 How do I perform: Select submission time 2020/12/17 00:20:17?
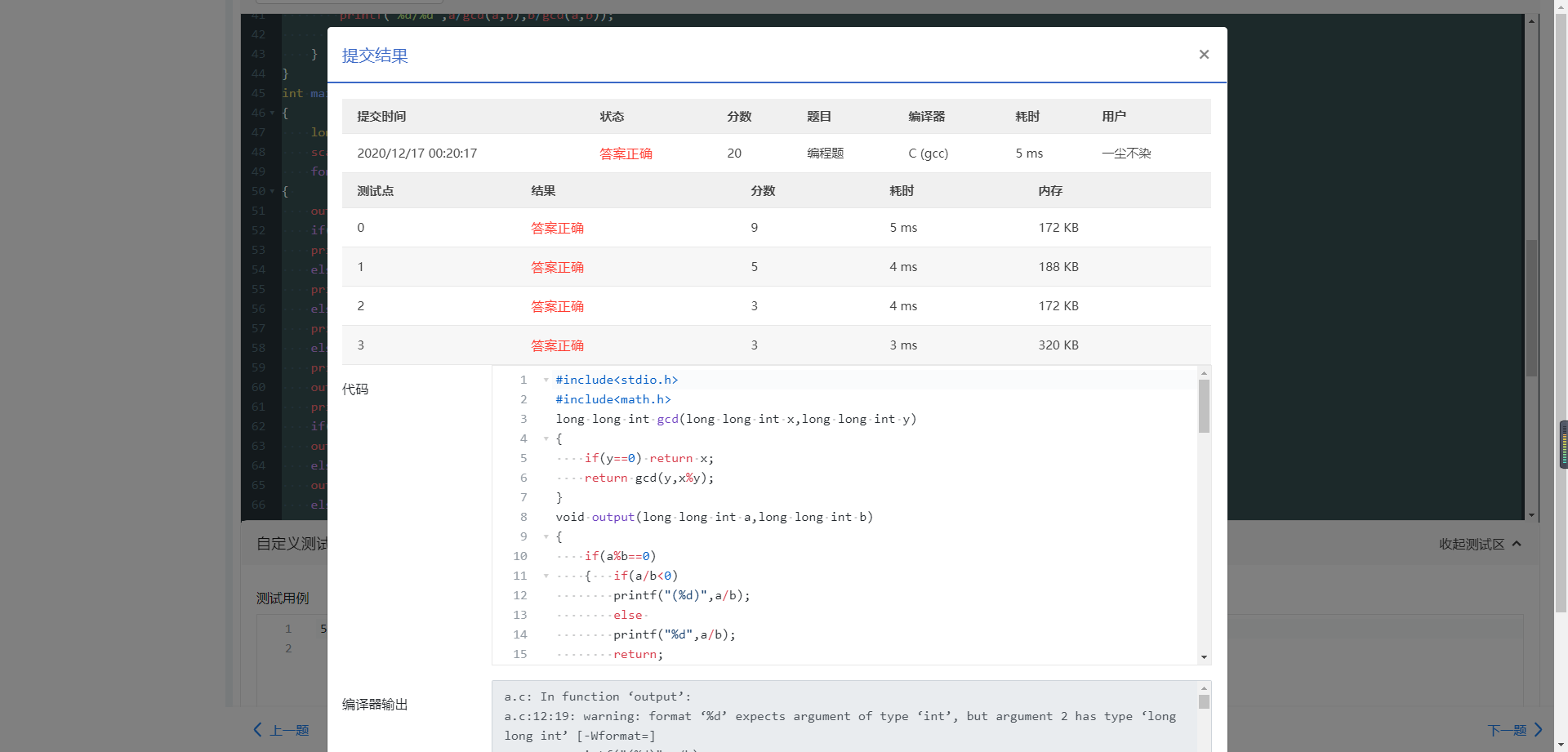416,154
